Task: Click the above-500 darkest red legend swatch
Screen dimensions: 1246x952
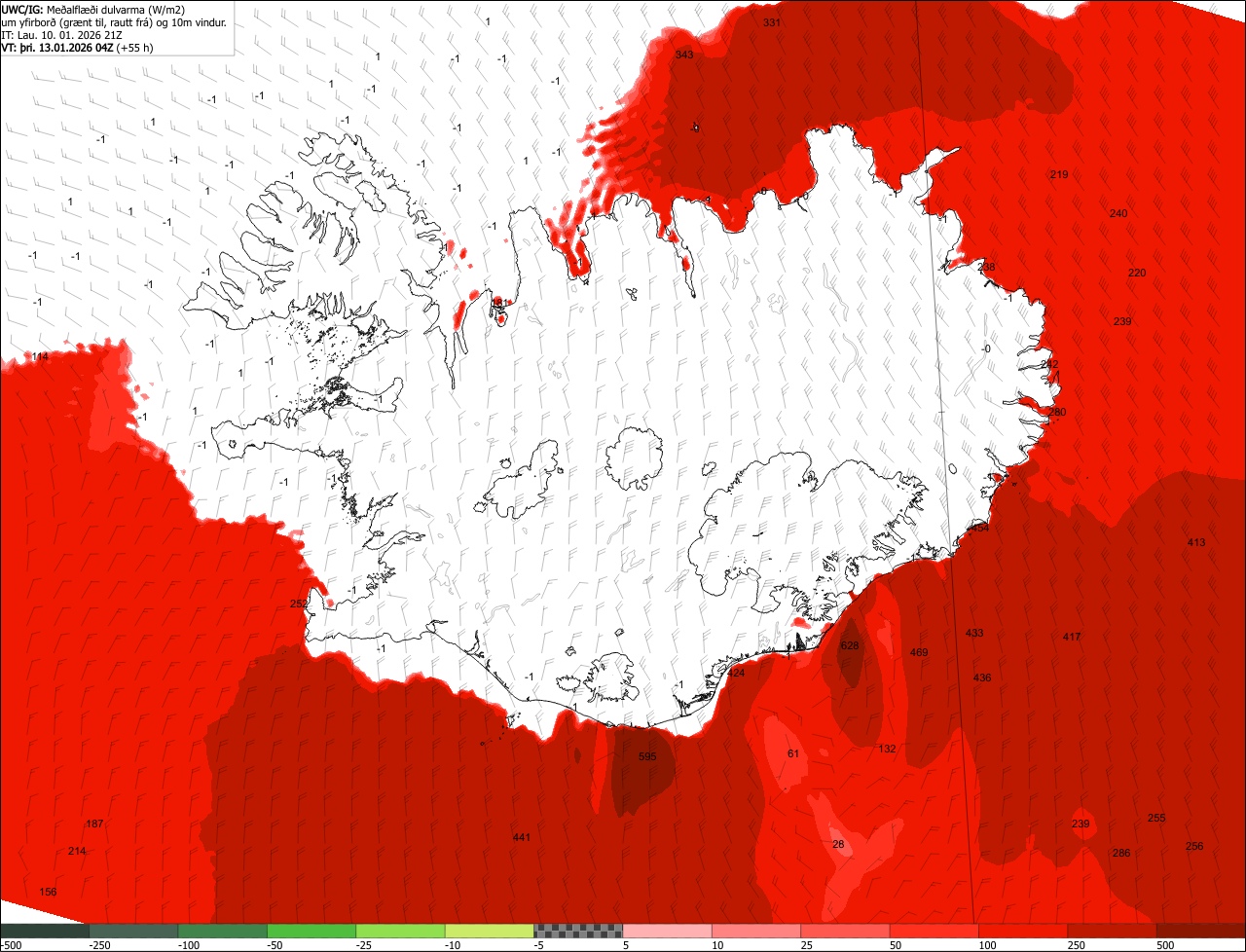Action: 1201,931
